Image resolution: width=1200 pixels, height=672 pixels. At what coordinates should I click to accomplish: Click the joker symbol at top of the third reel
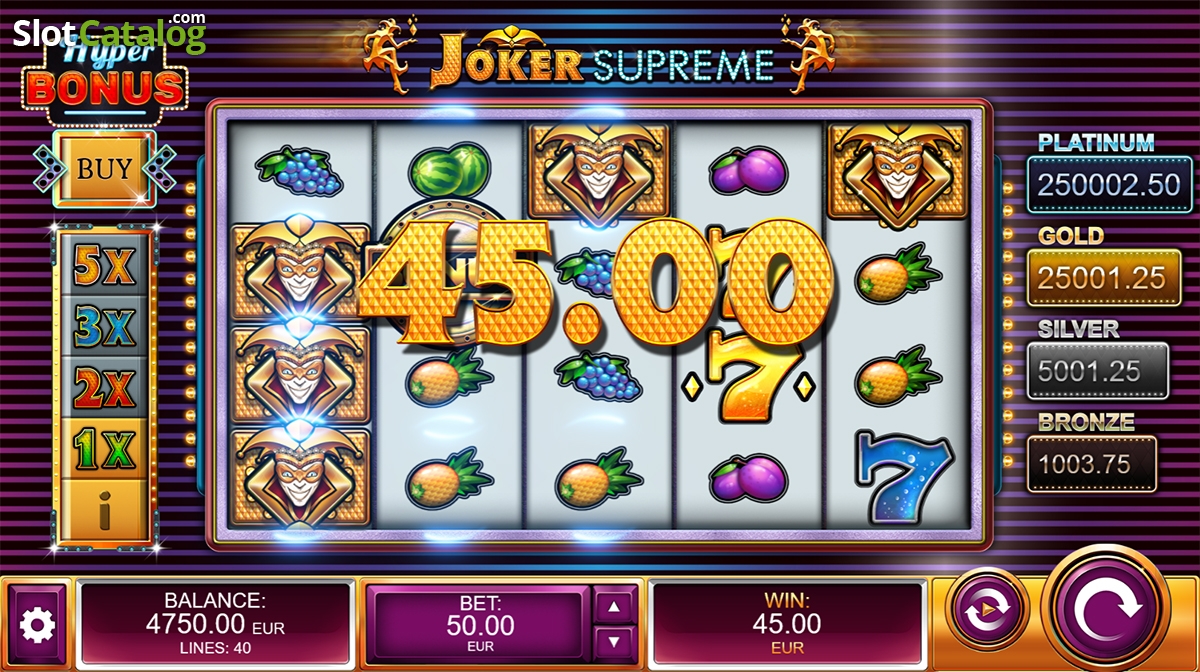[x=600, y=171]
